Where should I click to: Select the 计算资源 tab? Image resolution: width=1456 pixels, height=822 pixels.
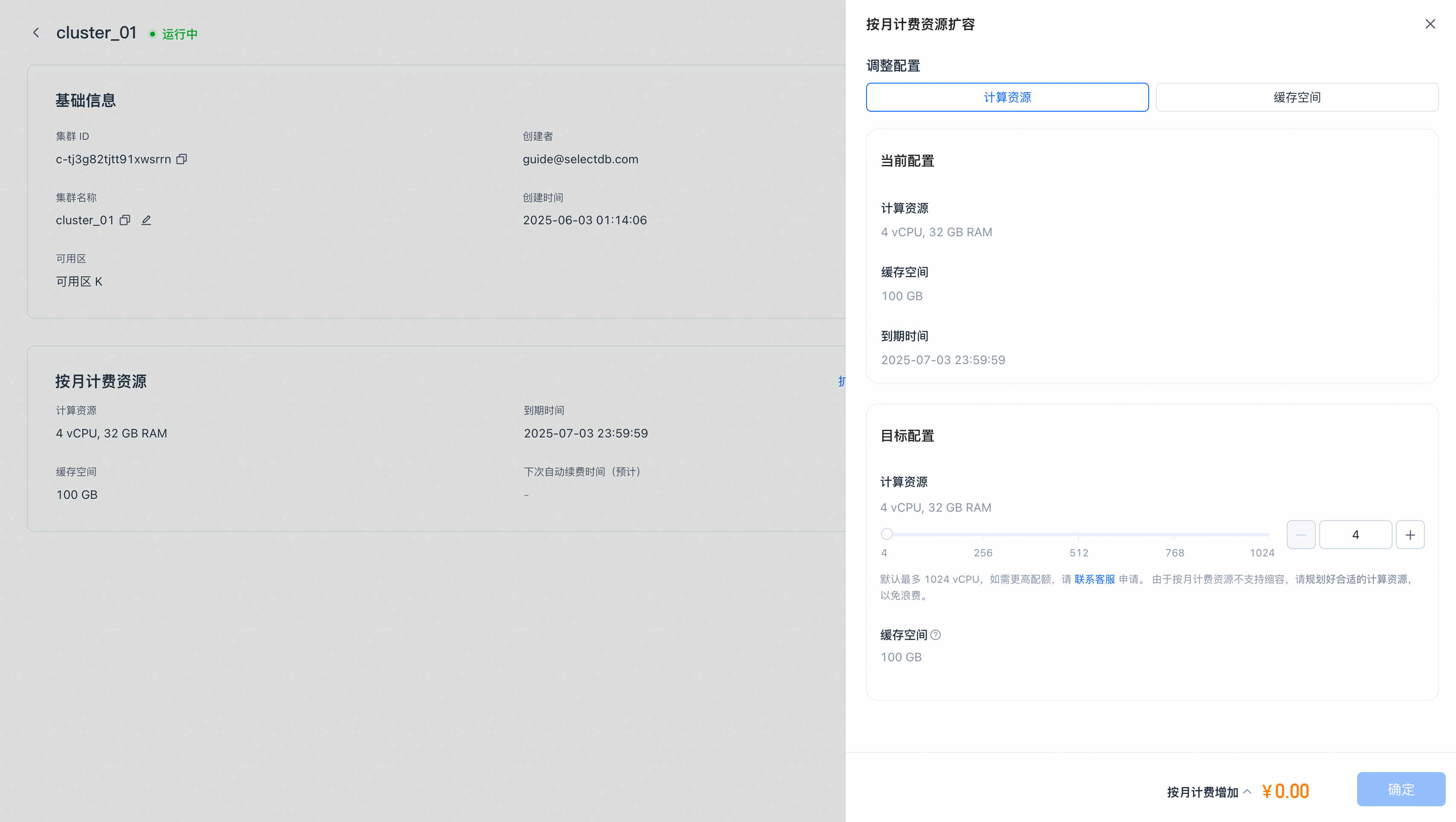[x=1007, y=97]
